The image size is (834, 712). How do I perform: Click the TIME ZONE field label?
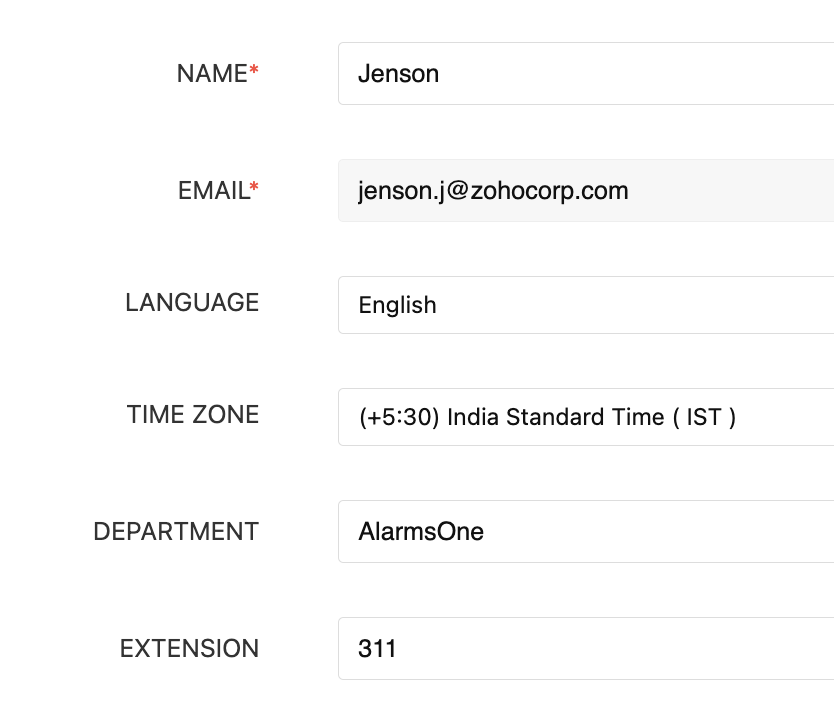coord(193,415)
